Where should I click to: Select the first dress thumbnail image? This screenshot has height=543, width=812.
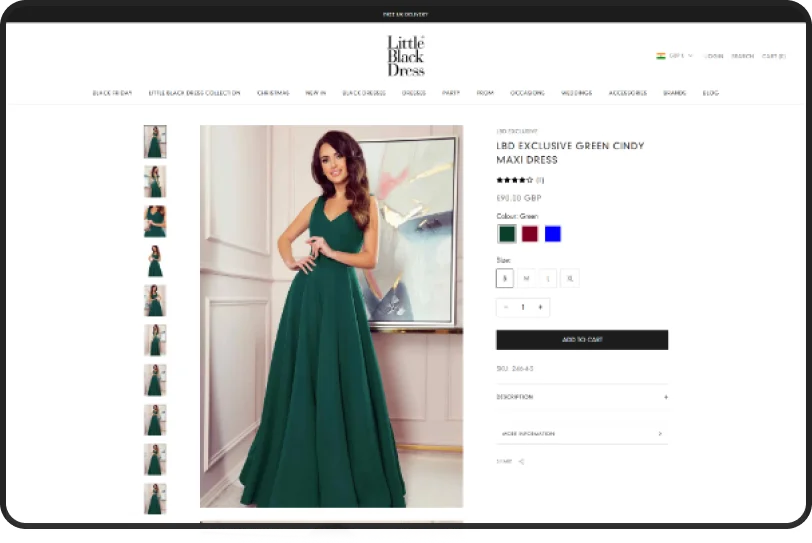155,141
